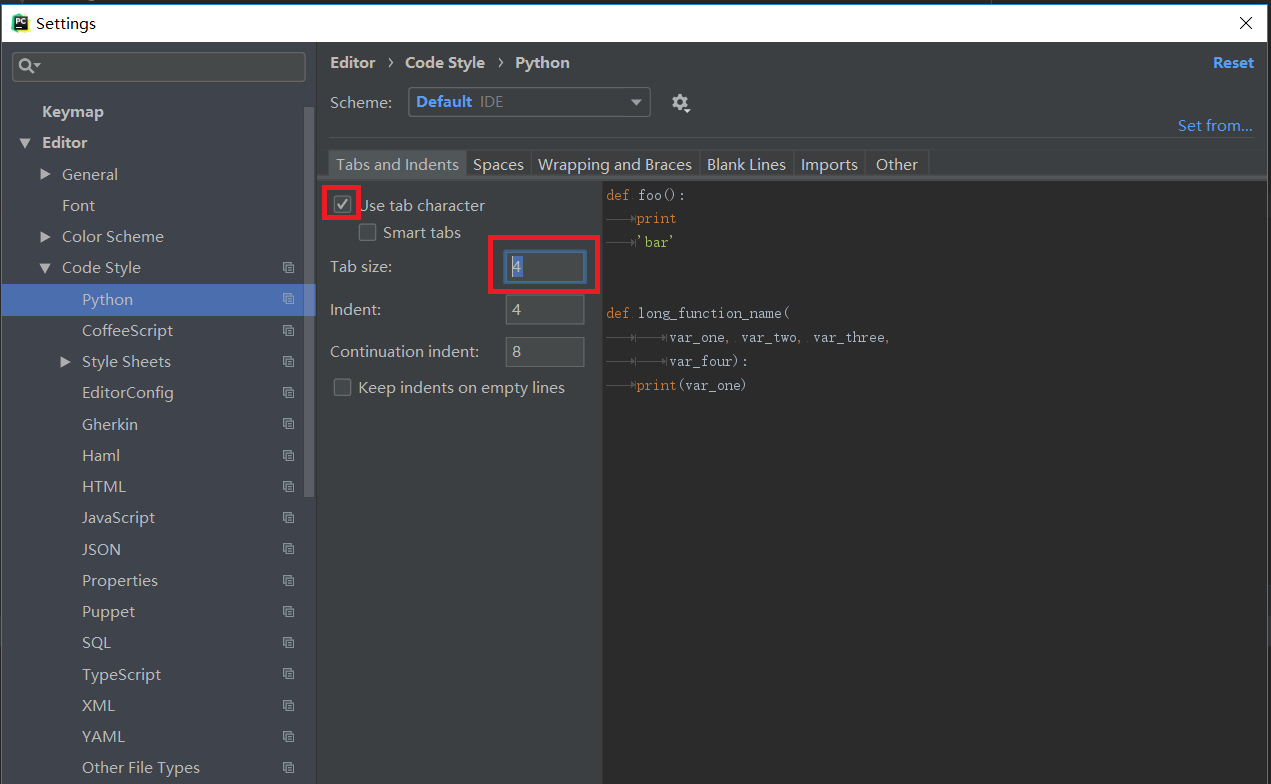This screenshot has height=784, width=1271.
Task: Click the settings indicator icon beside HTML
Action: pyautogui.click(x=289, y=486)
